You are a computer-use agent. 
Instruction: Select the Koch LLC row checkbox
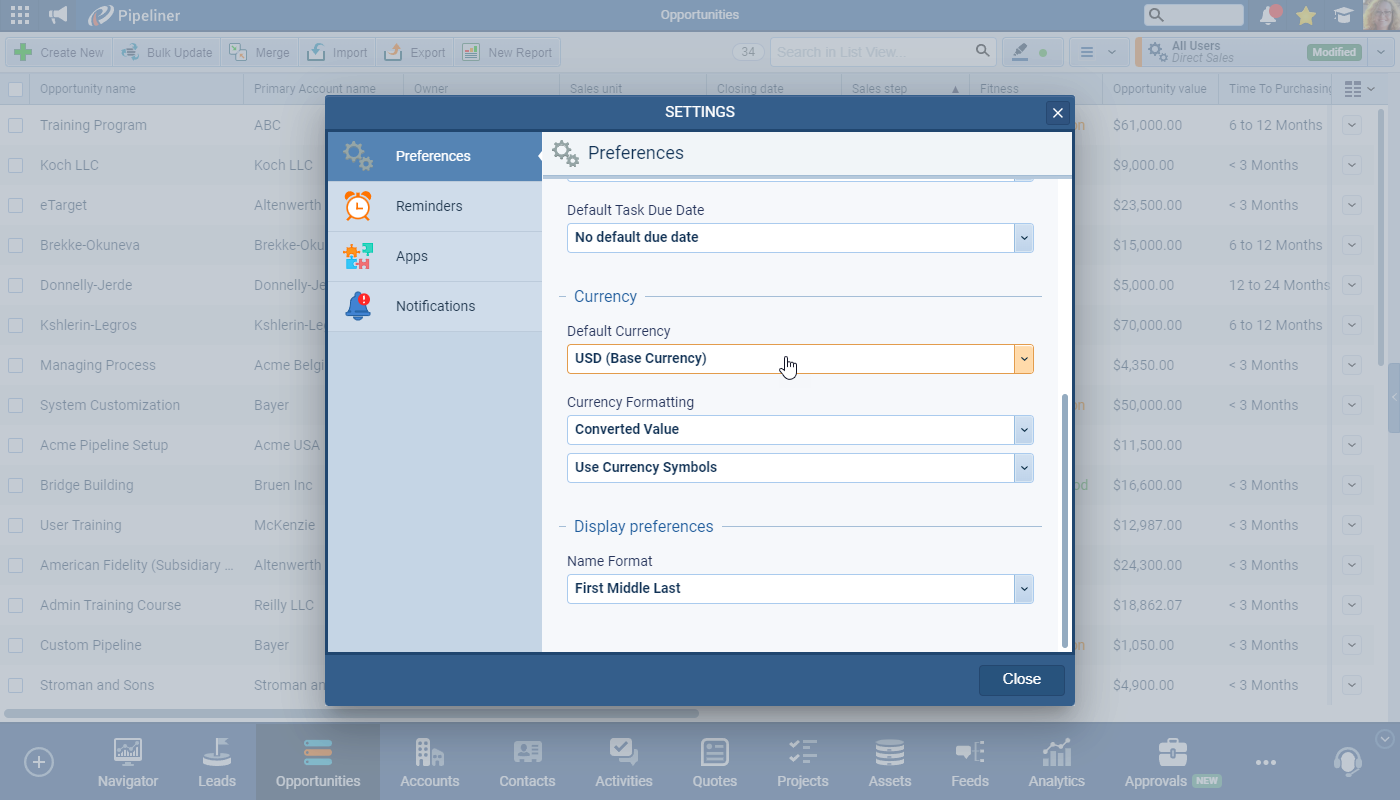pyautogui.click(x=16, y=165)
